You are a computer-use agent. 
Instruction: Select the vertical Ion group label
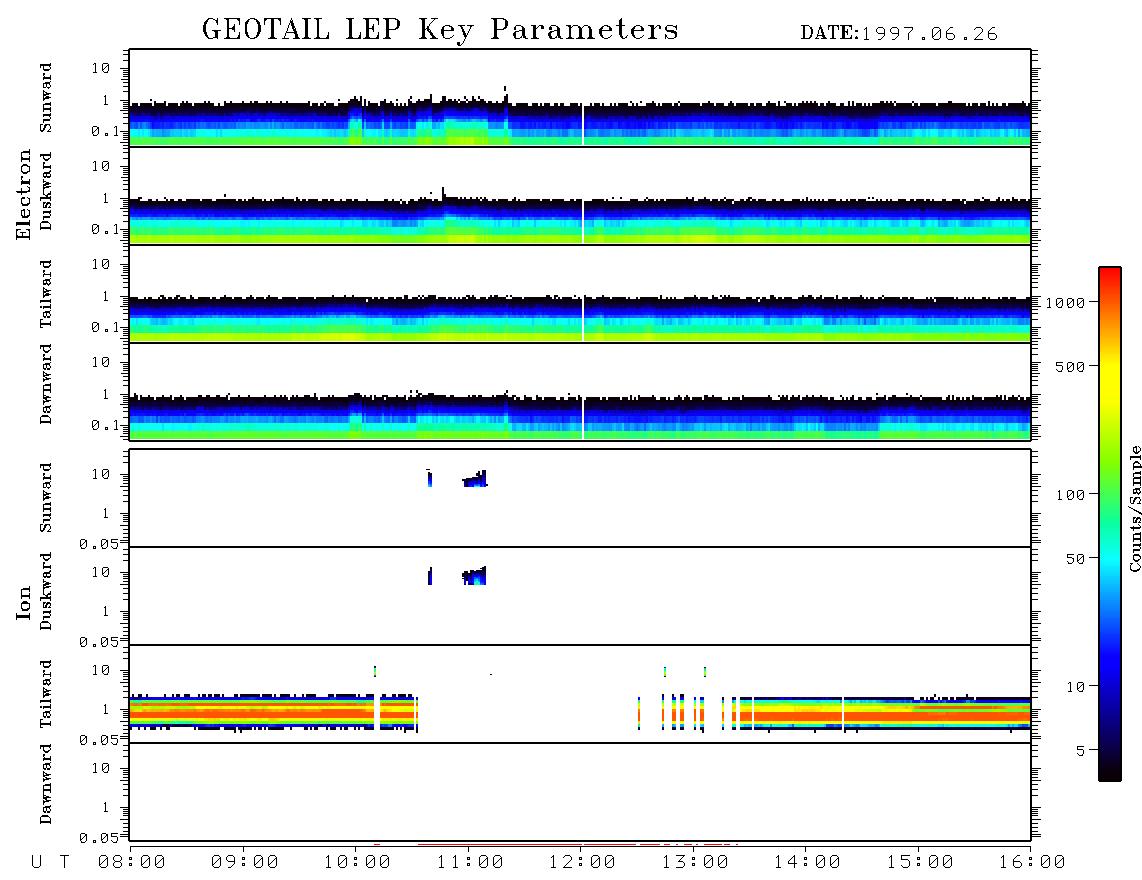pos(23,602)
